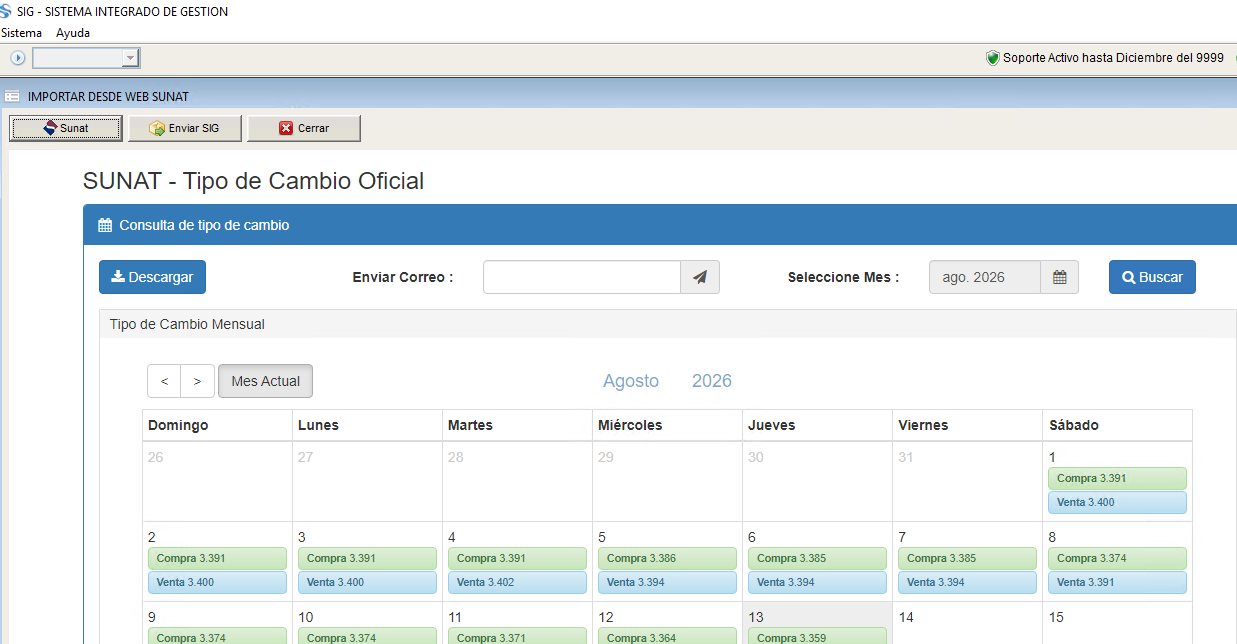Click the Mes Actual button

tap(266, 381)
